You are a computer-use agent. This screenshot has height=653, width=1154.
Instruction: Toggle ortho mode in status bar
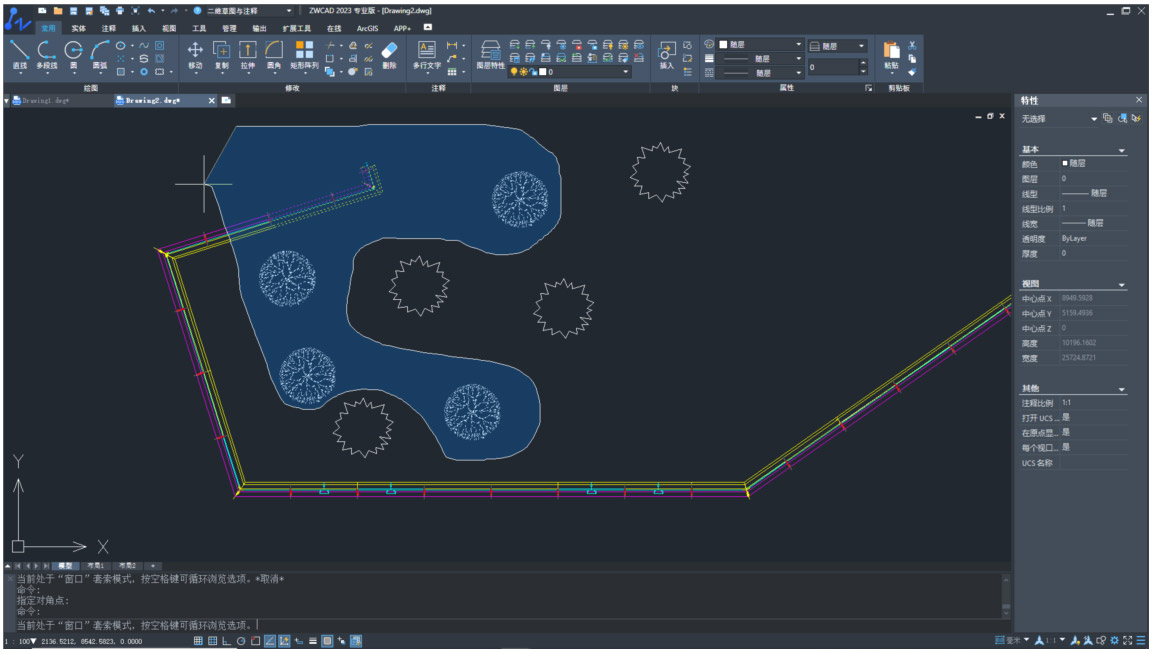(x=226, y=641)
